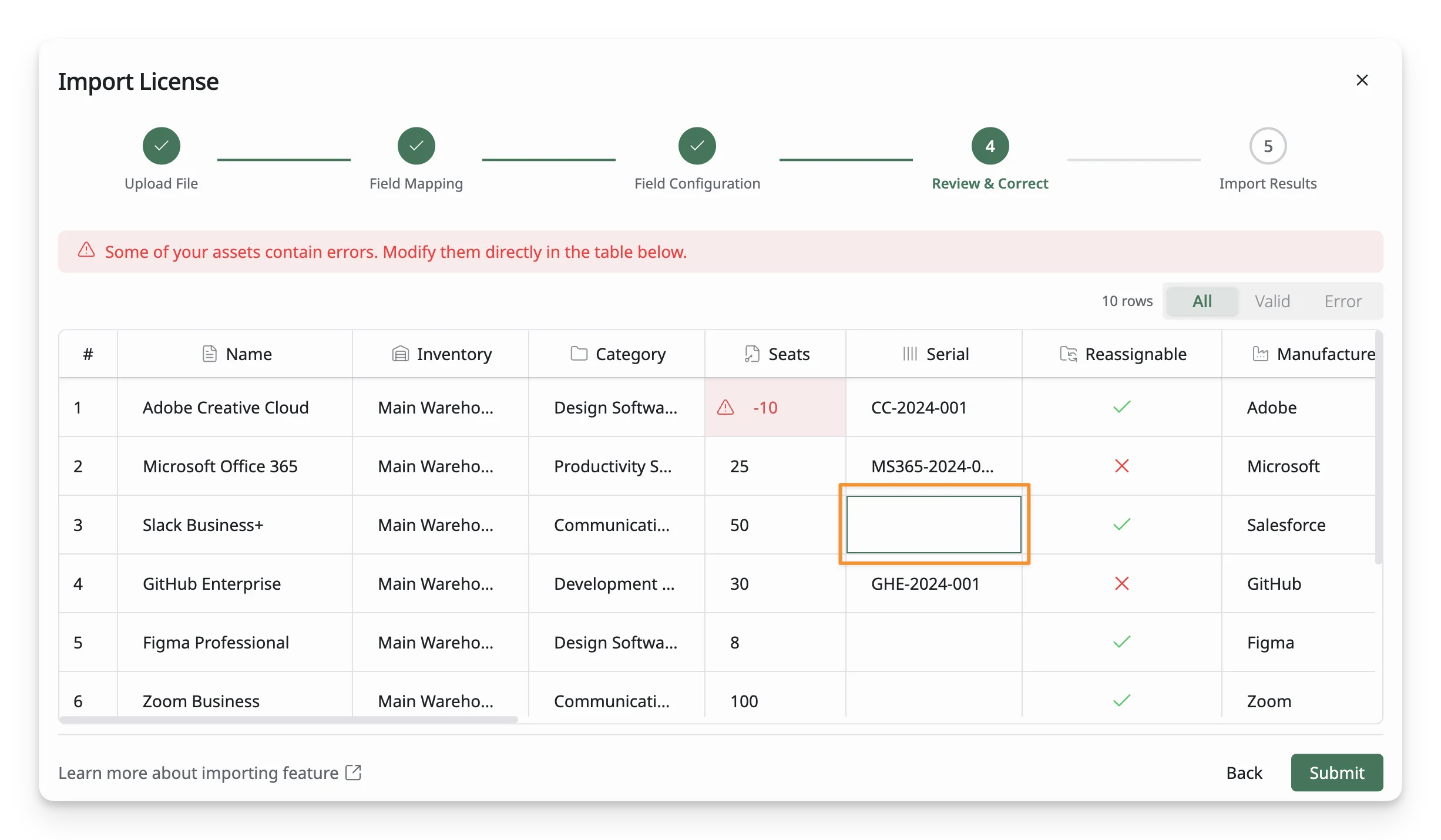Click the table's vertical scrollbar
Viewport: 1441px width, 840px height.
(1378, 448)
